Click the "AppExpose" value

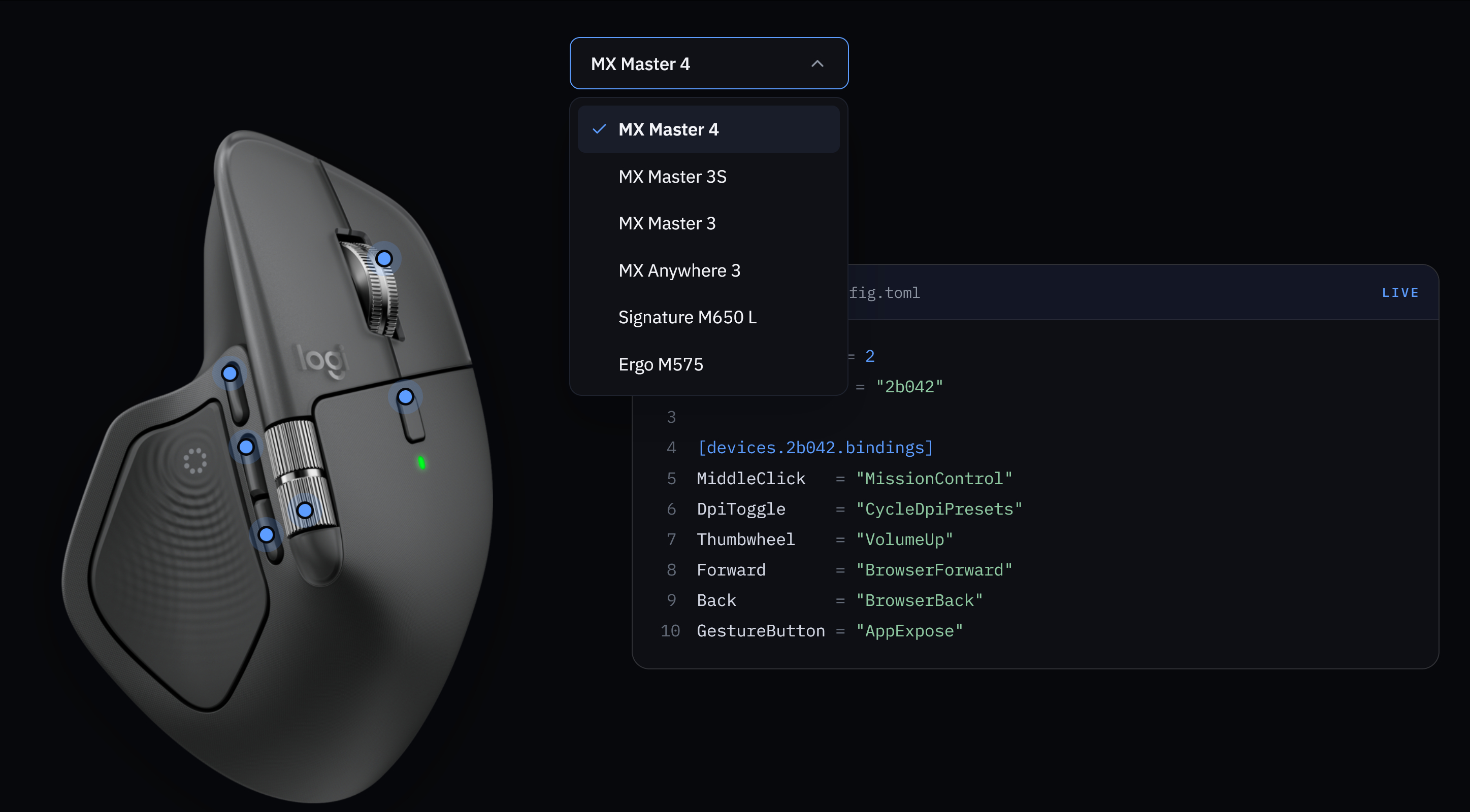point(909,631)
